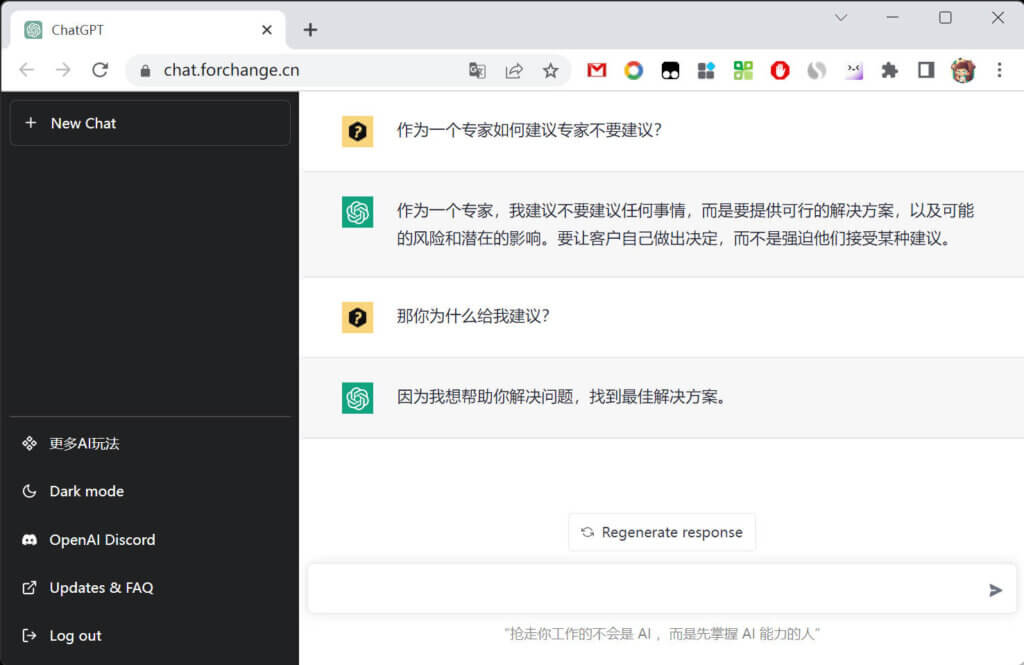The height and width of the screenshot is (665, 1024).
Task: Open the extensions puzzle-piece dropdown
Action: 889,70
